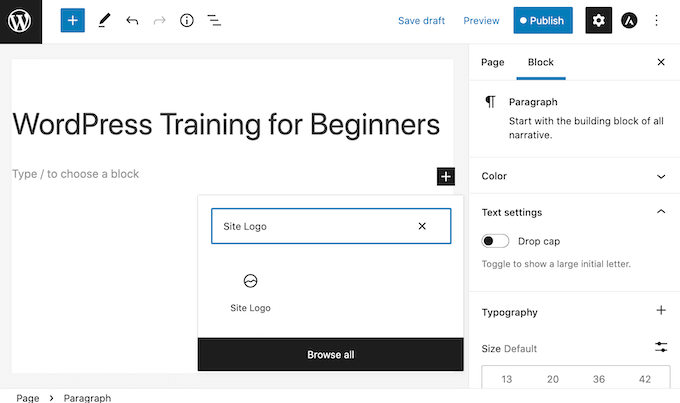Screen dimensions: 680x403
Task: Undo the last change
Action: click(132, 21)
